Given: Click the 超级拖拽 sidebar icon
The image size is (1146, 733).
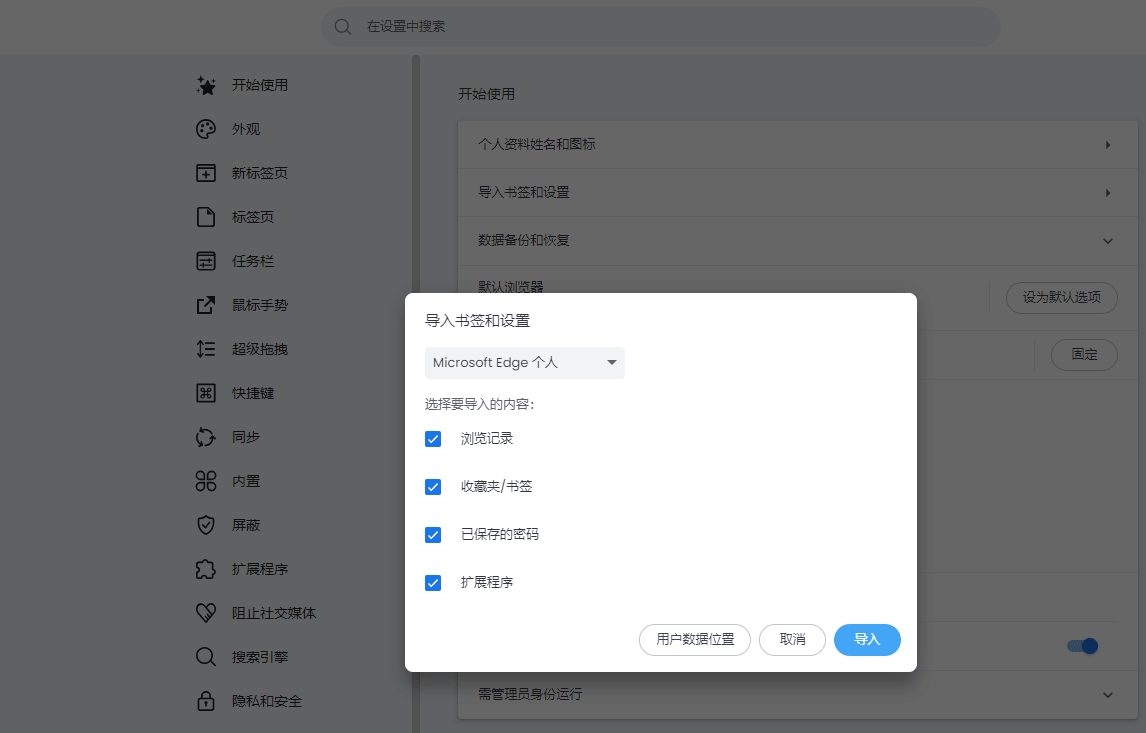Looking at the screenshot, I should pos(206,350).
